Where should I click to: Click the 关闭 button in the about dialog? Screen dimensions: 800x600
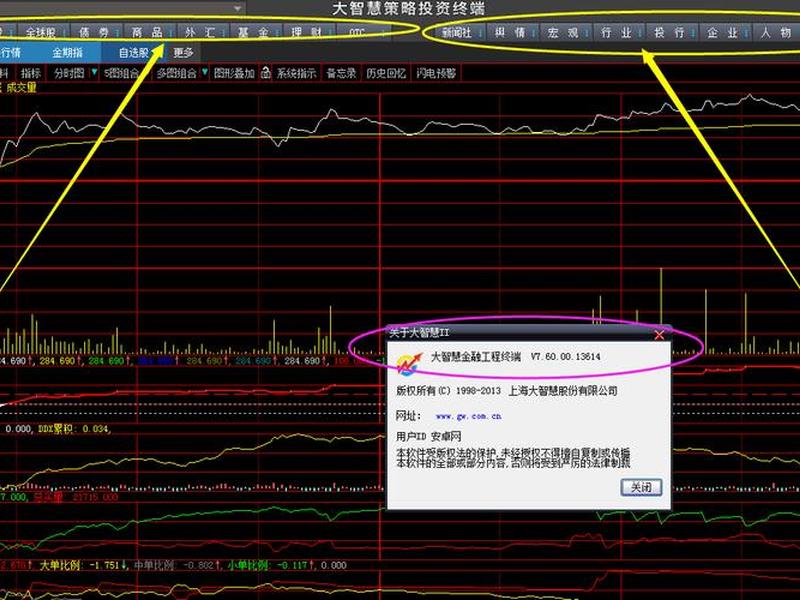(641, 487)
